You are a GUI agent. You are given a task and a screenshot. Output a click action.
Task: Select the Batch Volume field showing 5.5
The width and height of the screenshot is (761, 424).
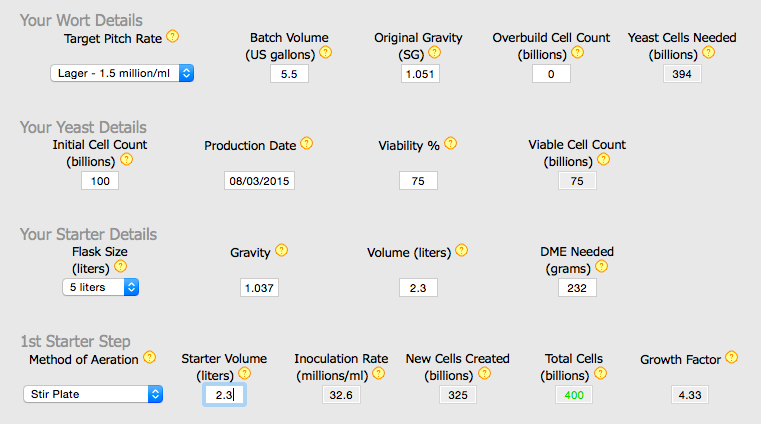coord(289,74)
